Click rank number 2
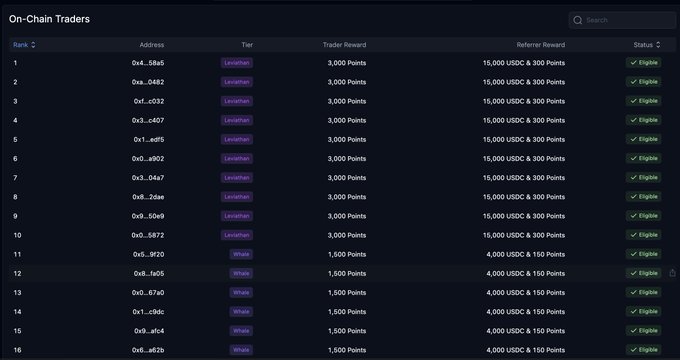680x360 pixels. (x=16, y=82)
